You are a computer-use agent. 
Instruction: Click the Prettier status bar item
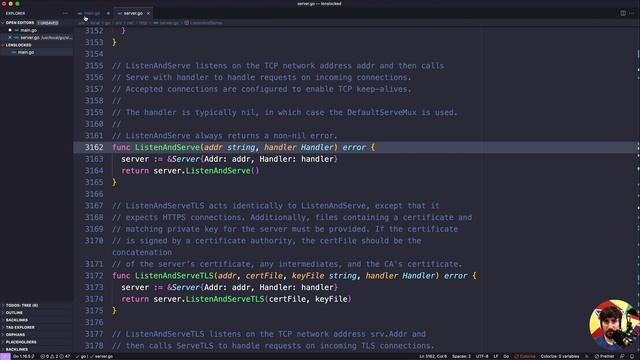pyautogui.click(x=604, y=356)
